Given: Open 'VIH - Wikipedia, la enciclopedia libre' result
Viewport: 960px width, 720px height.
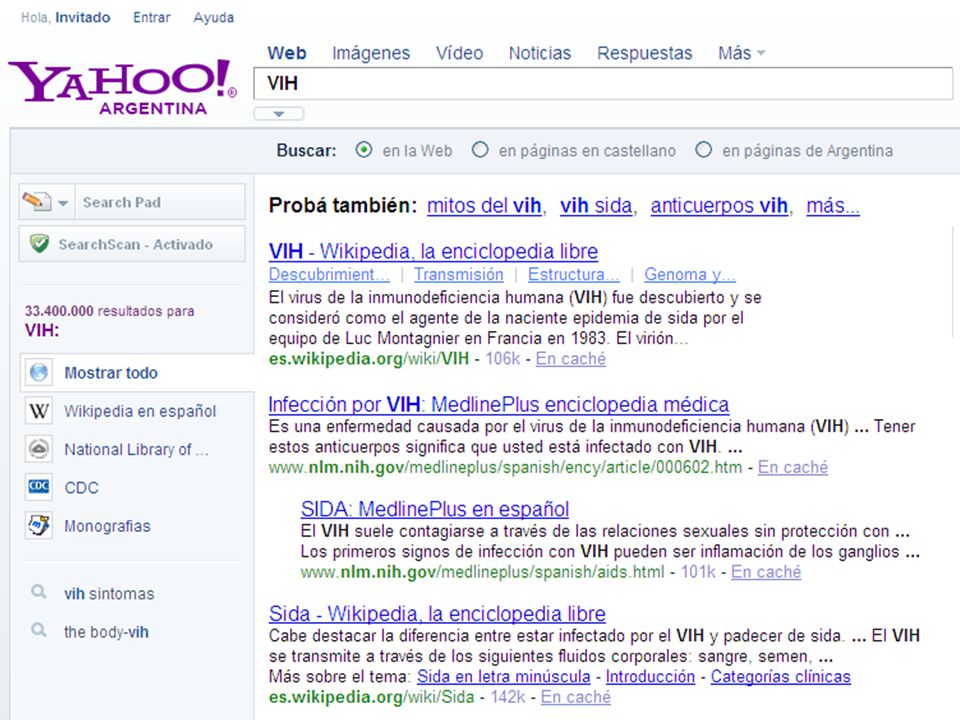Looking at the screenshot, I should [433, 251].
